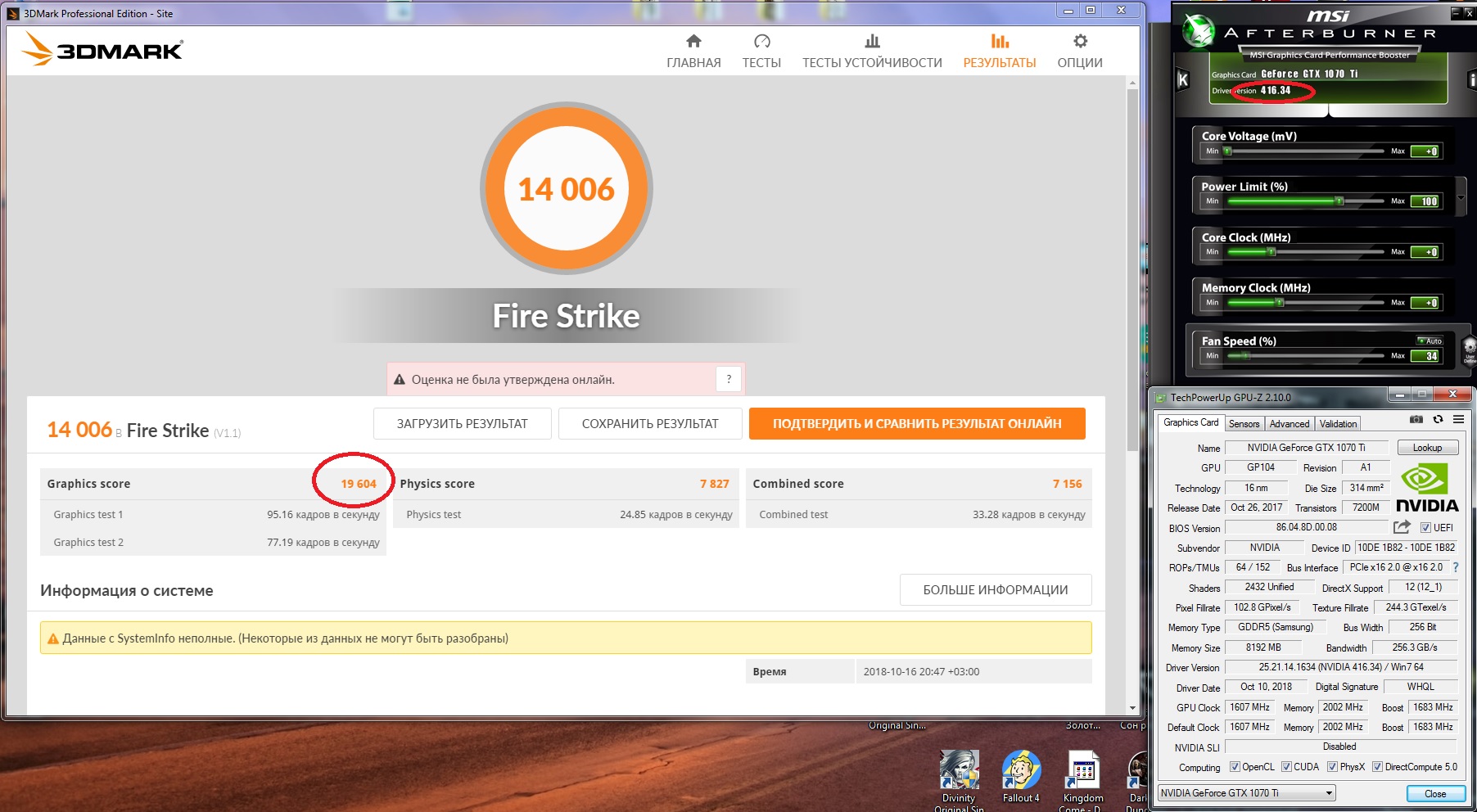Toggle the CUDA checkbox in GPU-Z
Screen dimensions: 1477x812
click(1286, 767)
